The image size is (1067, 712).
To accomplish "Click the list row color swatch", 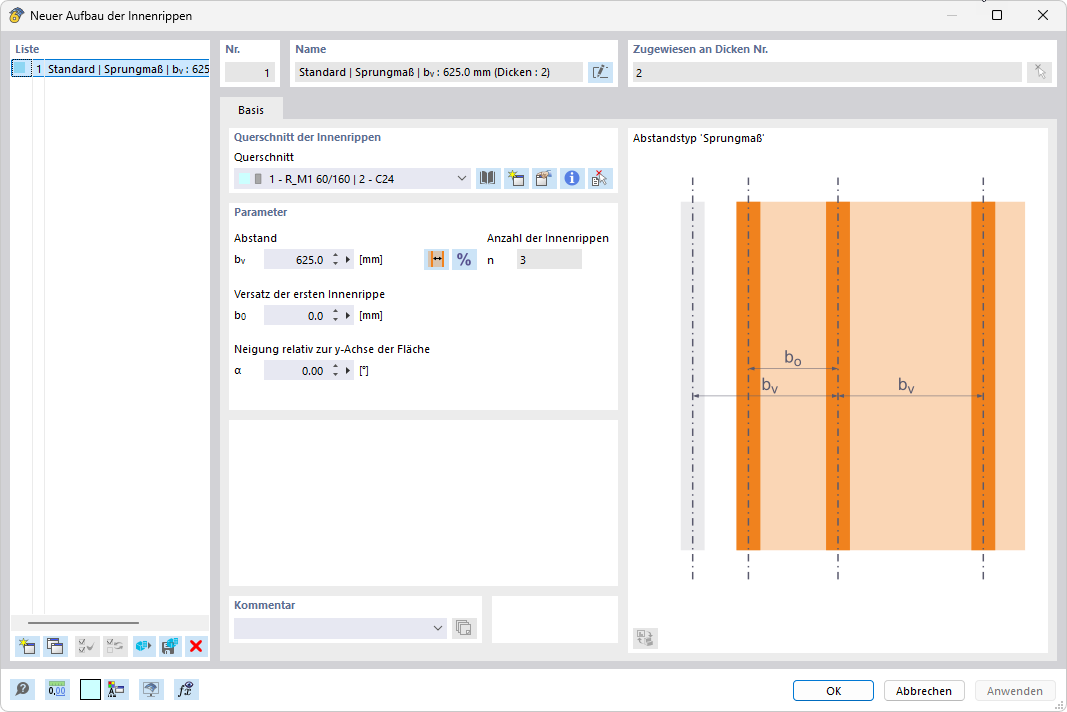I will click(20, 69).
